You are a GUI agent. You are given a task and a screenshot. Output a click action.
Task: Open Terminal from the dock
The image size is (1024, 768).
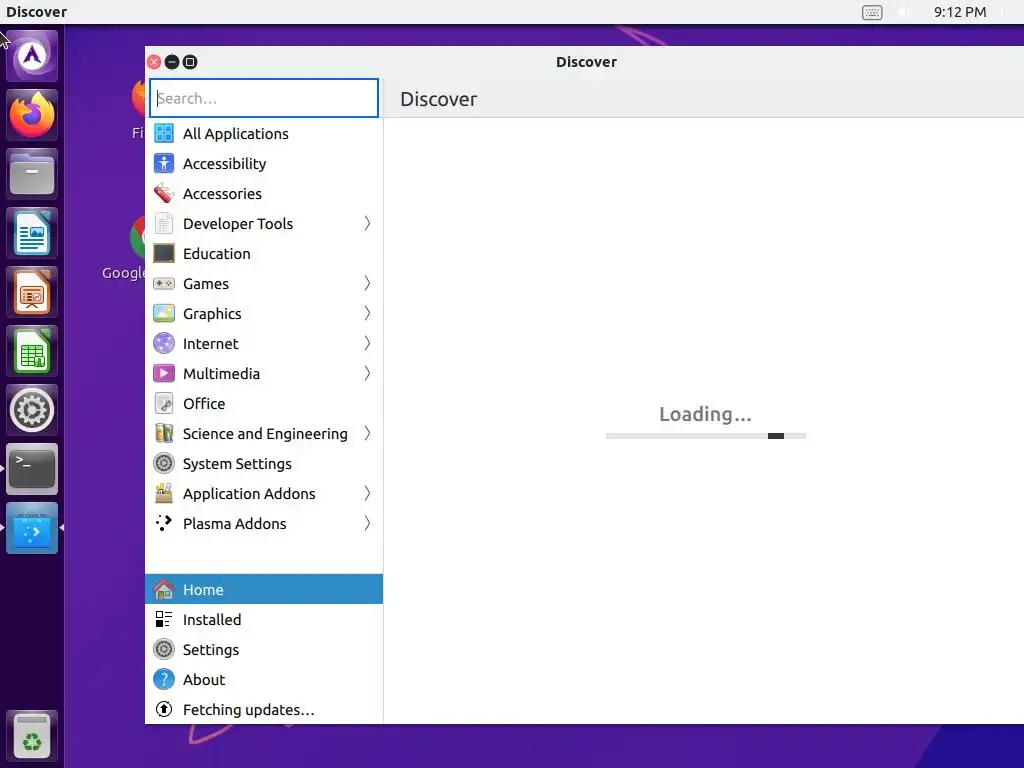click(x=32, y=469)
